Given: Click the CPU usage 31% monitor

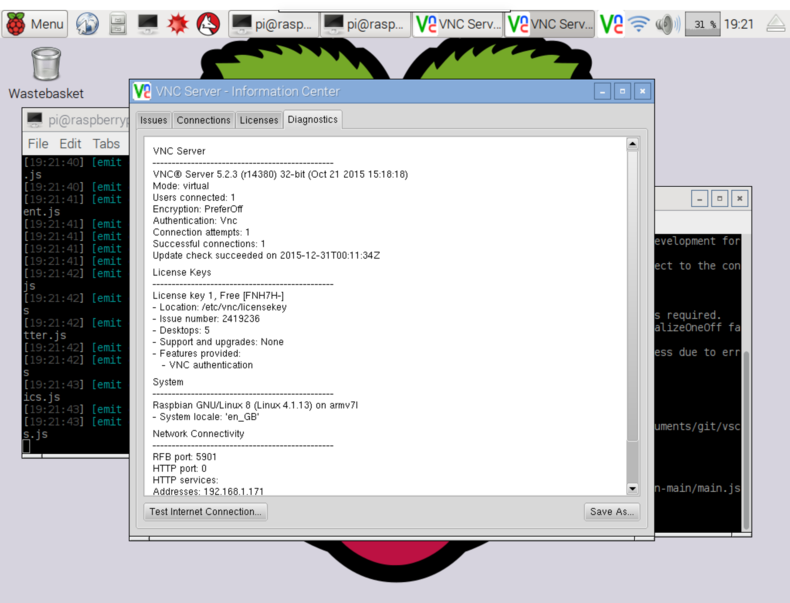Looking at the screenshot, I should [x=703, y=24].
